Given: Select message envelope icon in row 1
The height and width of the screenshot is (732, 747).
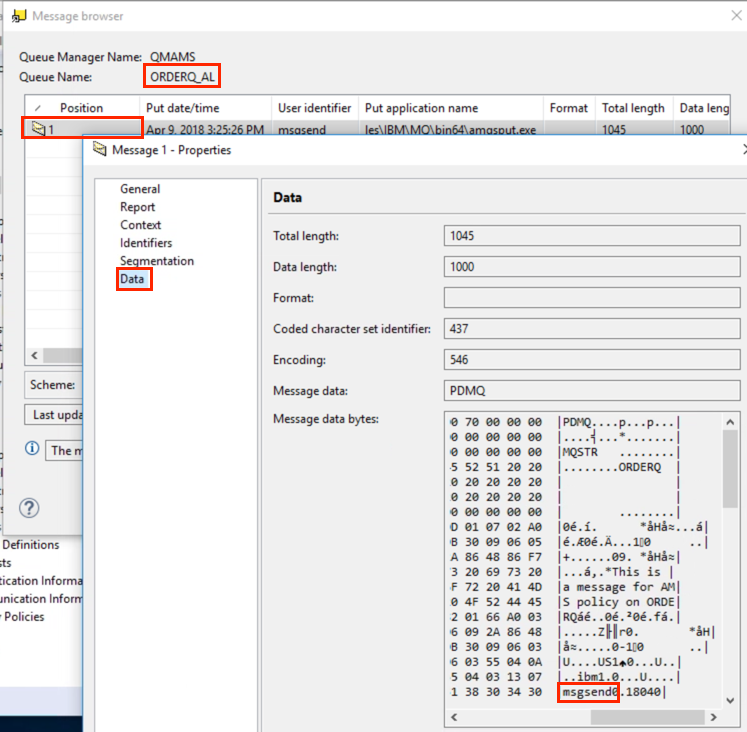Looking at the screenshot, I should click(39, 128).
